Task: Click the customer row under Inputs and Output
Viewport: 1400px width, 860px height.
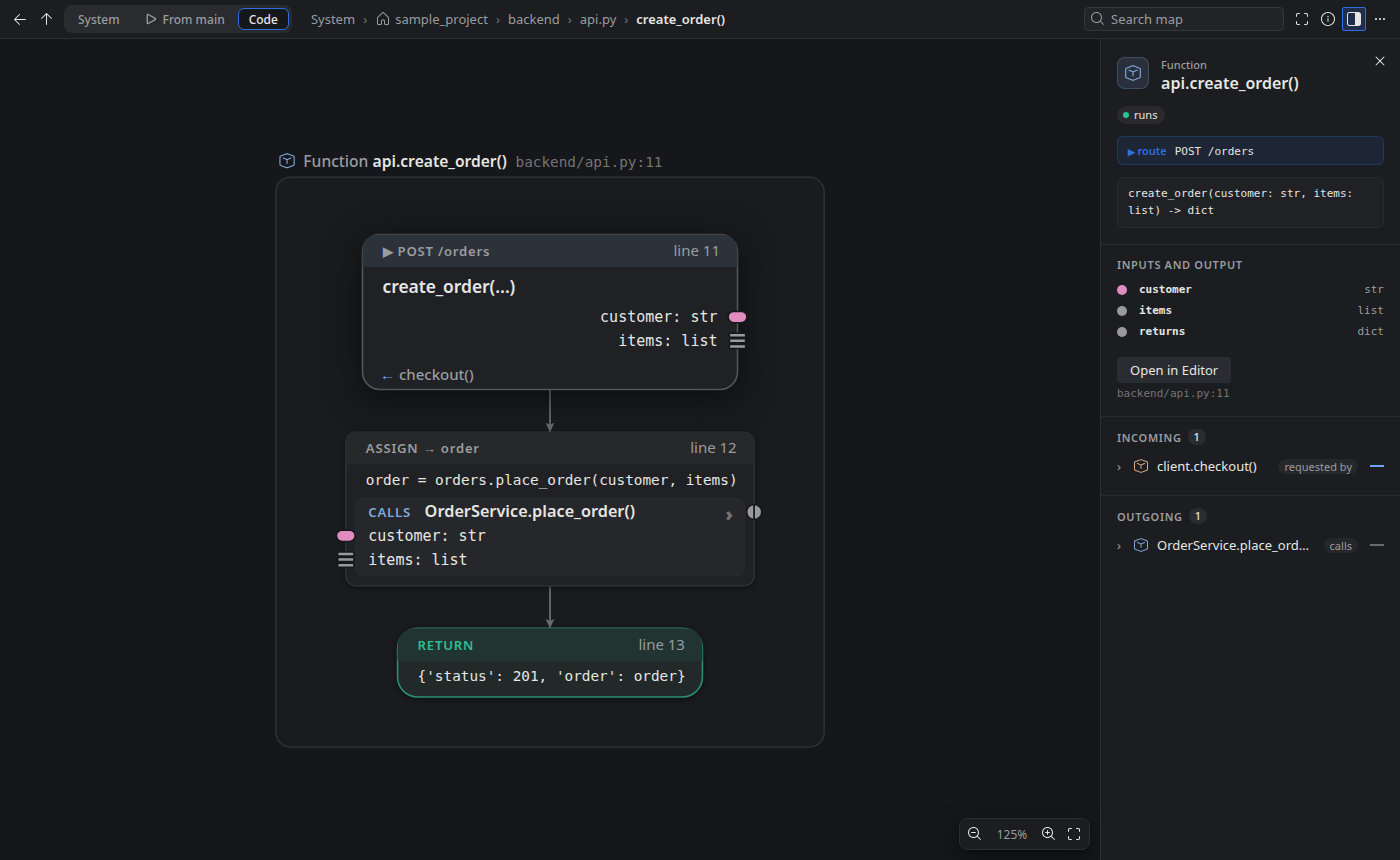Action: point(1250,289)
